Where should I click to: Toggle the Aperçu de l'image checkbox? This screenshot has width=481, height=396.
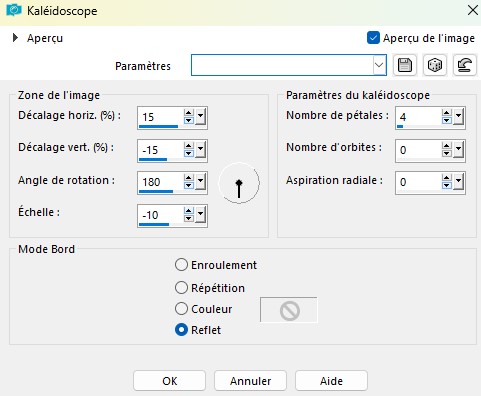tap(373, 38)
